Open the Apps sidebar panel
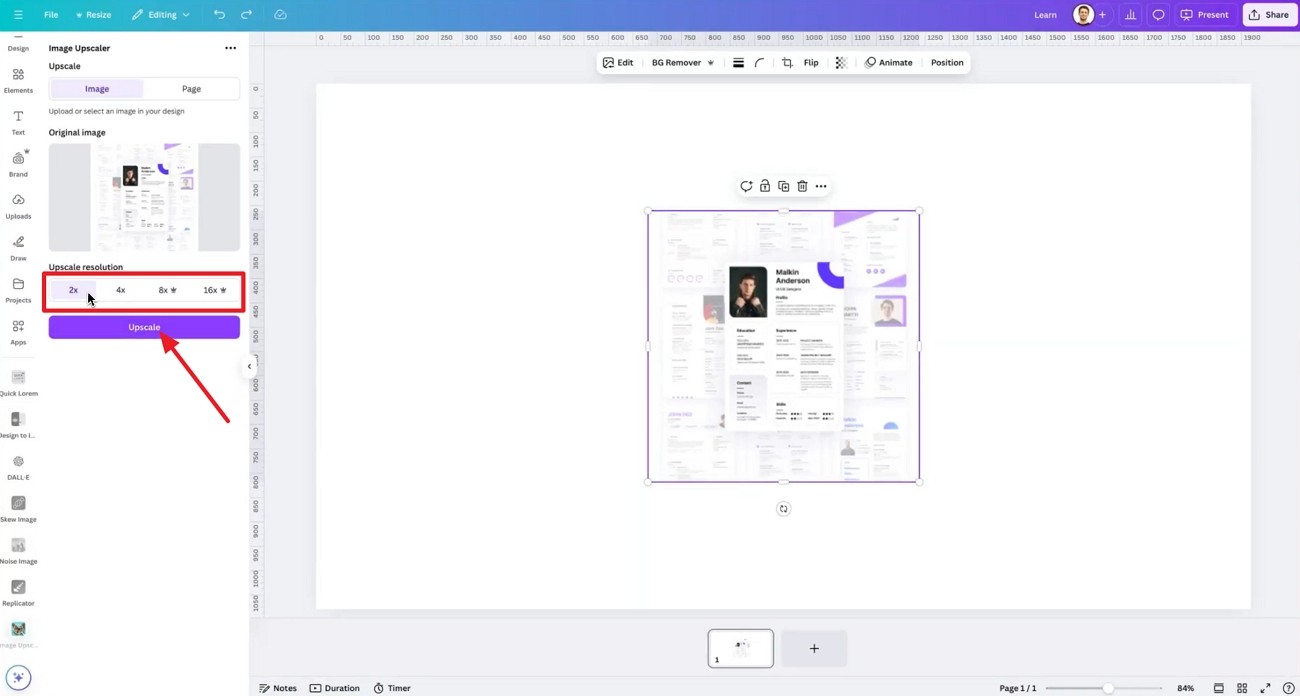Screen dimensions: 1300x696 click(18, 332)
